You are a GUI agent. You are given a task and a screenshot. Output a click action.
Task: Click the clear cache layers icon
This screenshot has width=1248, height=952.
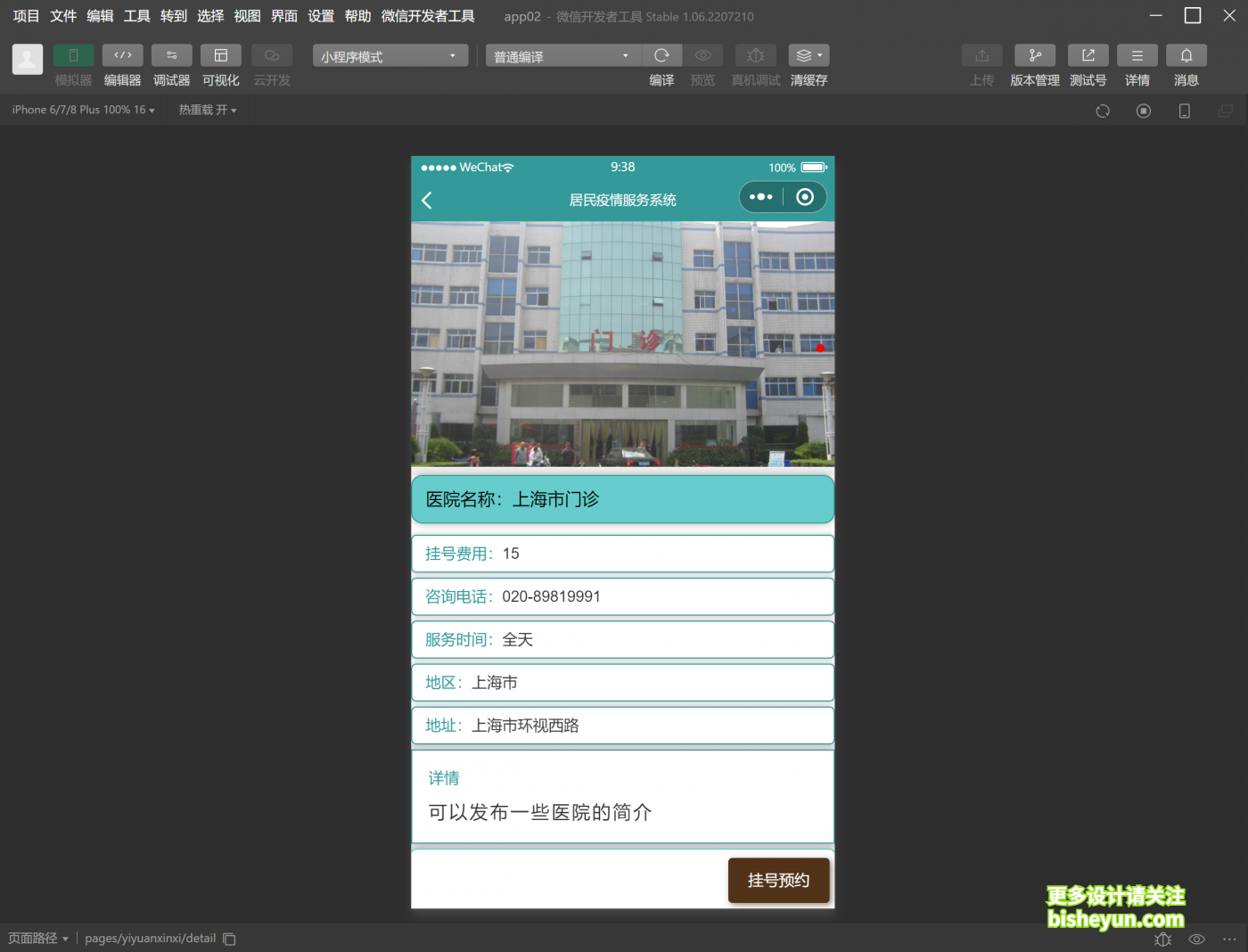pos(808,55)
